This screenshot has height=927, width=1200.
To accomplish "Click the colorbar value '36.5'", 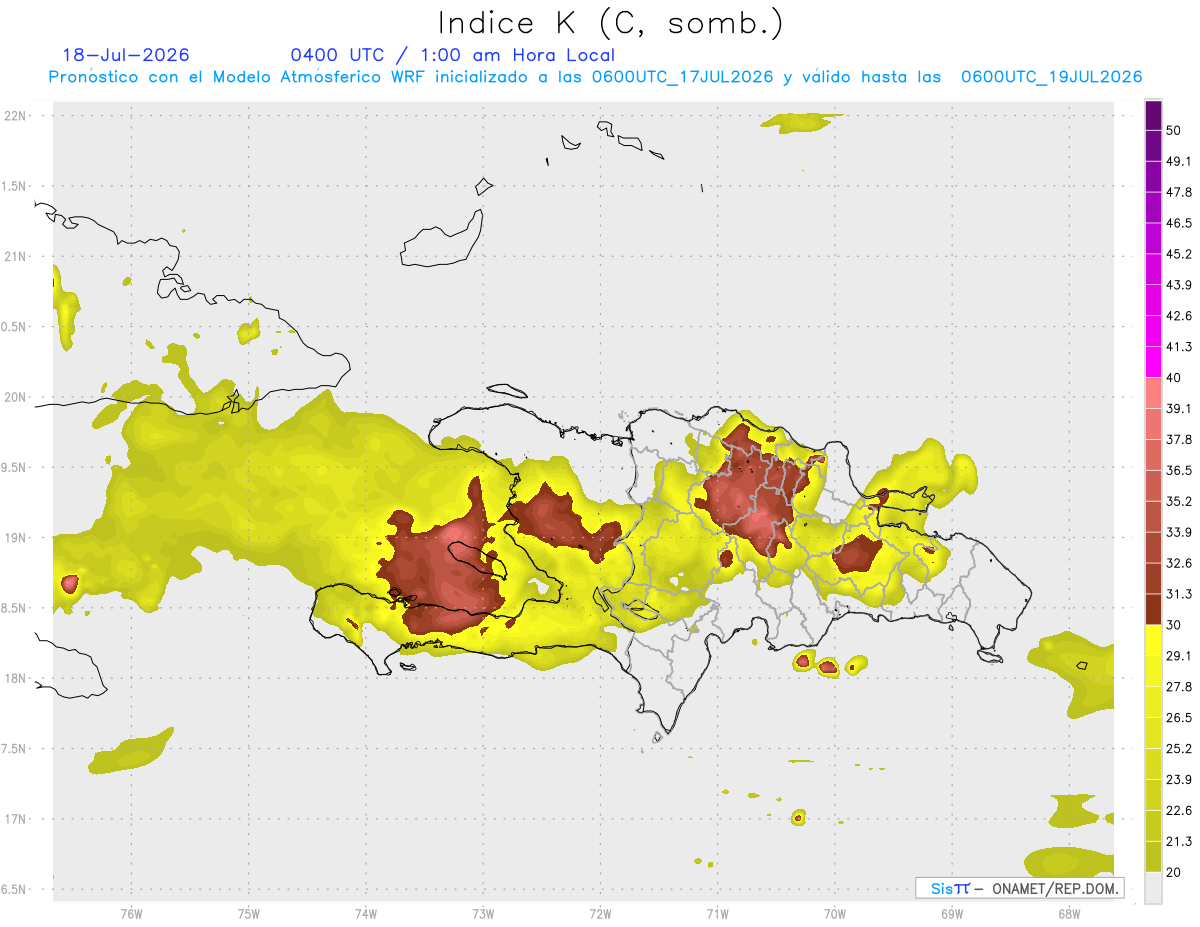I will pos(1180,470).
